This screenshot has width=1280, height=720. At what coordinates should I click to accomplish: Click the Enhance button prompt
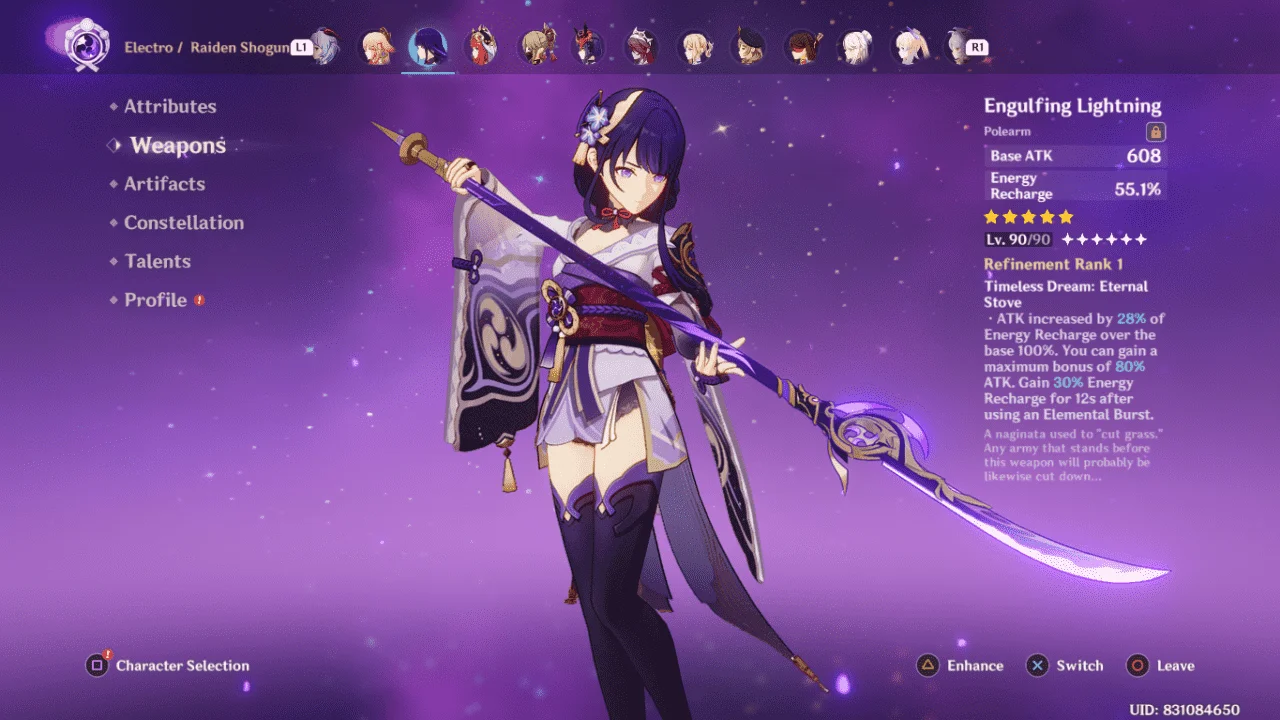tap(961, 665)
